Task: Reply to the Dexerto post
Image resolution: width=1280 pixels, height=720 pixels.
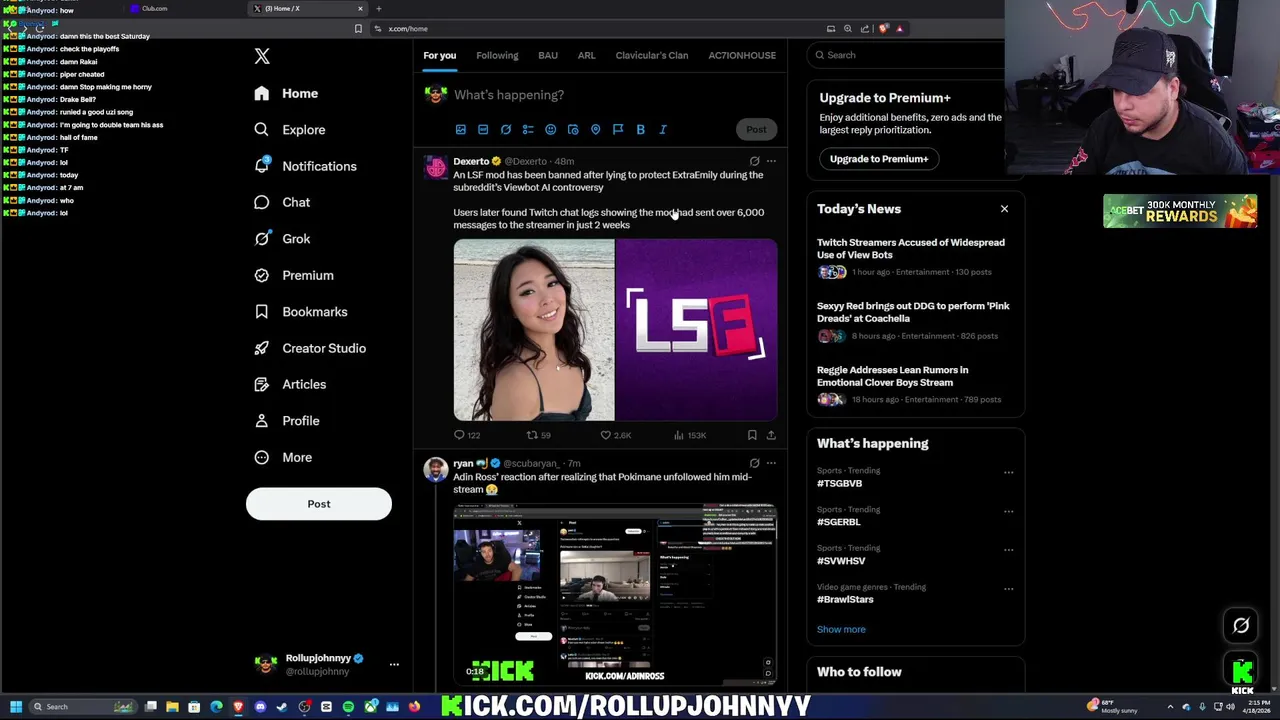Action: point(467,435)
